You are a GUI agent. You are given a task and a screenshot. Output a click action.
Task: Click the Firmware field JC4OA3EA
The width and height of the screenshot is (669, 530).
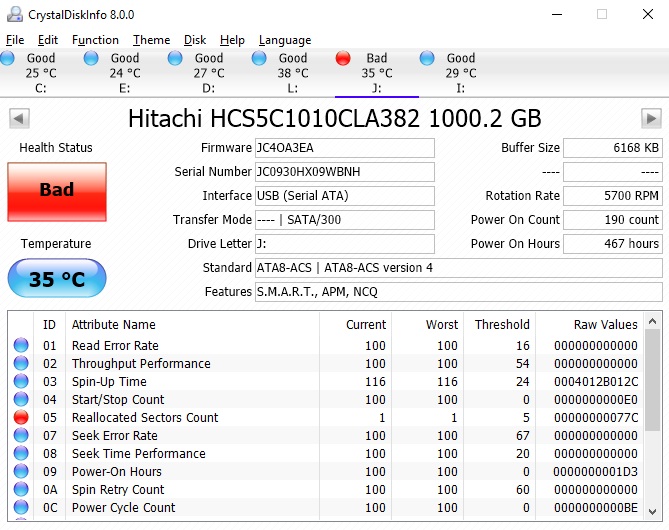[x=345, y=148]
